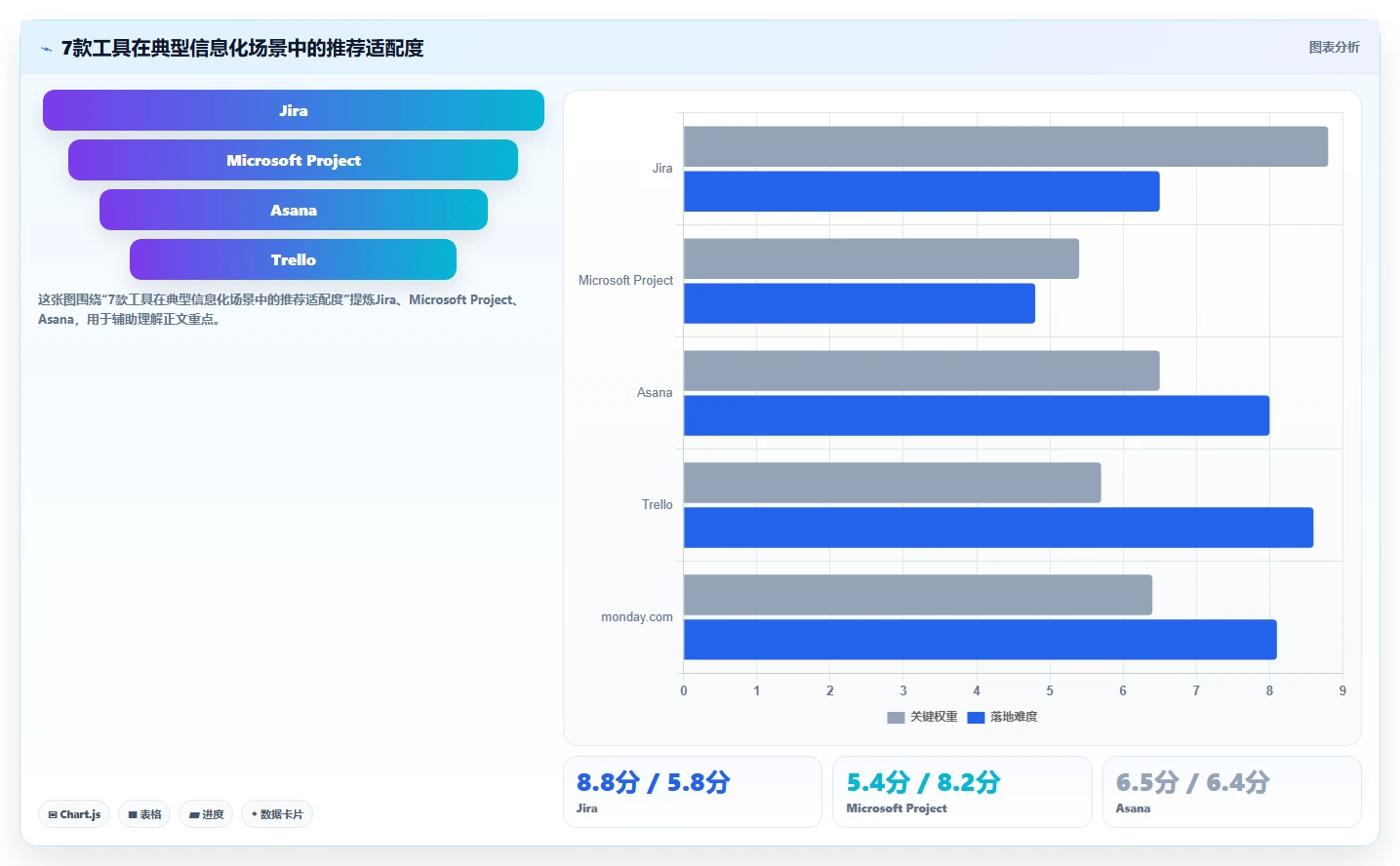This screenshot has width=1400, height=866.
Task: Click the Chart.js tag chip
Action: pyautogui.click(x=74, y=814)
